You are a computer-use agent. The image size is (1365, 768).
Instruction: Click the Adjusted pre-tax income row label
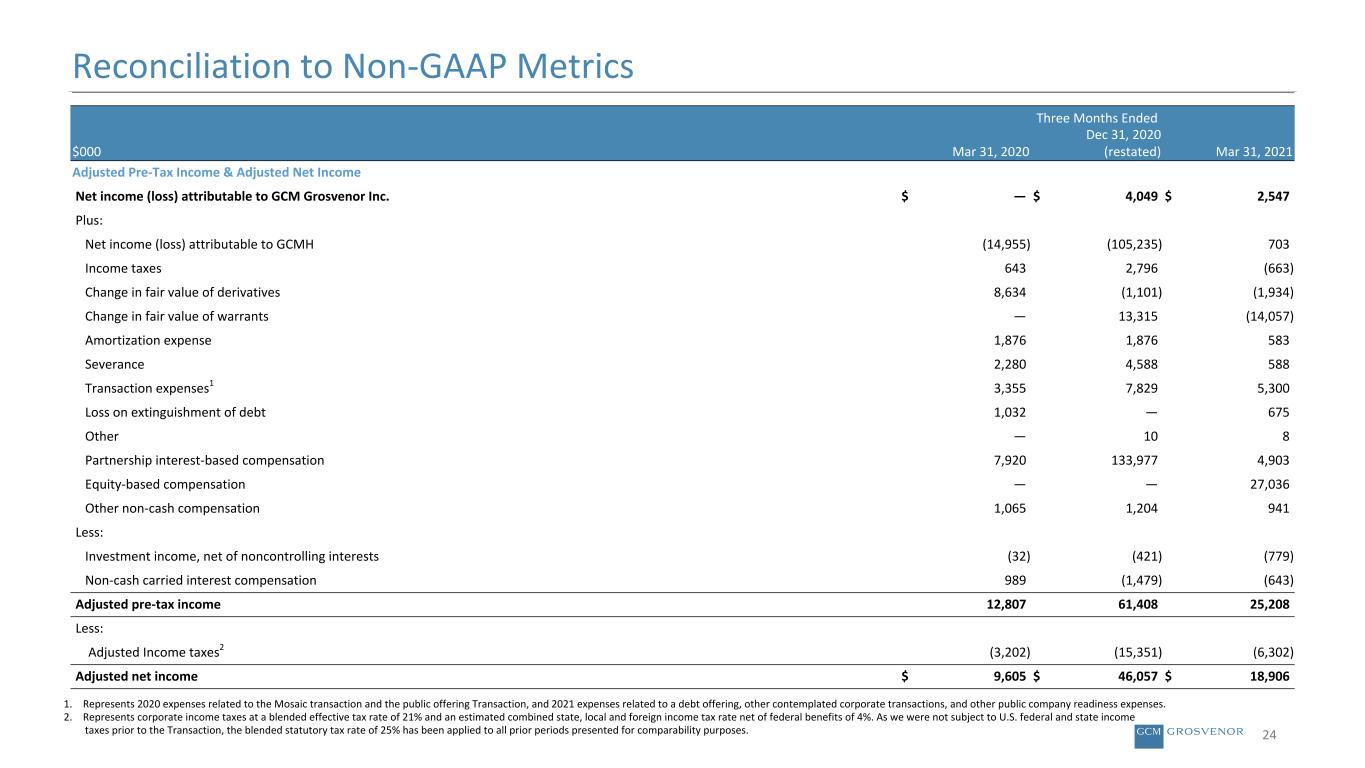148,604
